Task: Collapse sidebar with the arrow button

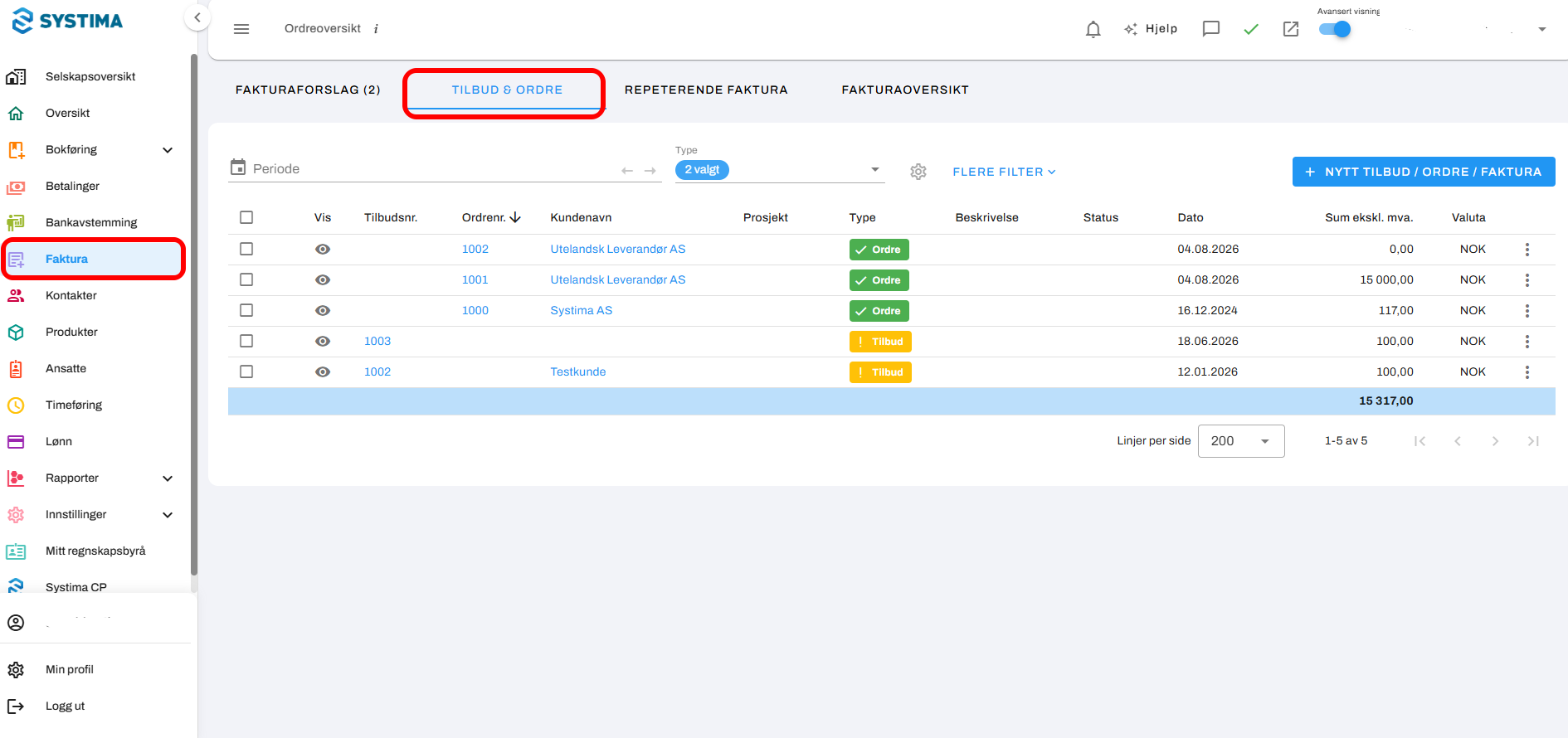Action: coord(197,17)
